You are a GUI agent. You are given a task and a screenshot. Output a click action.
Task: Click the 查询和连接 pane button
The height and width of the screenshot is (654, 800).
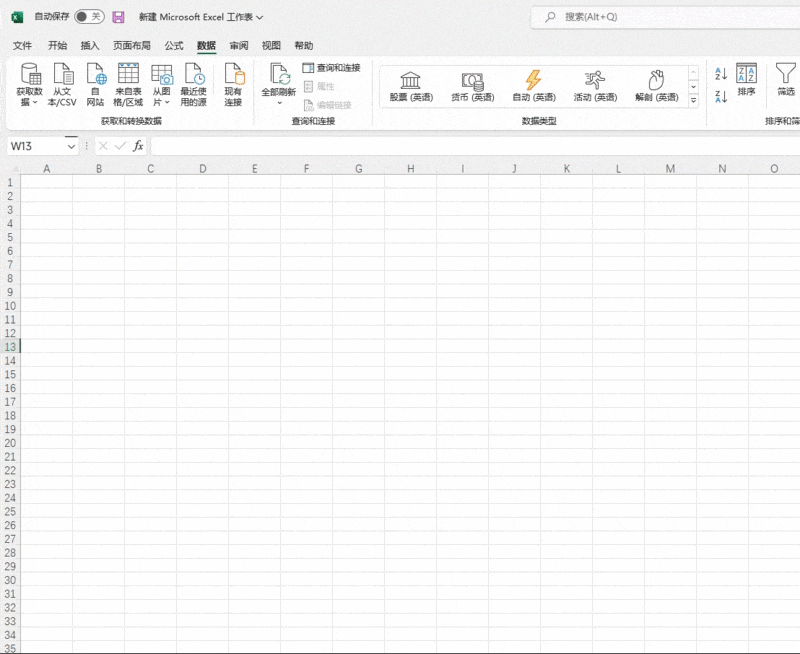click(x=330, y=68)
